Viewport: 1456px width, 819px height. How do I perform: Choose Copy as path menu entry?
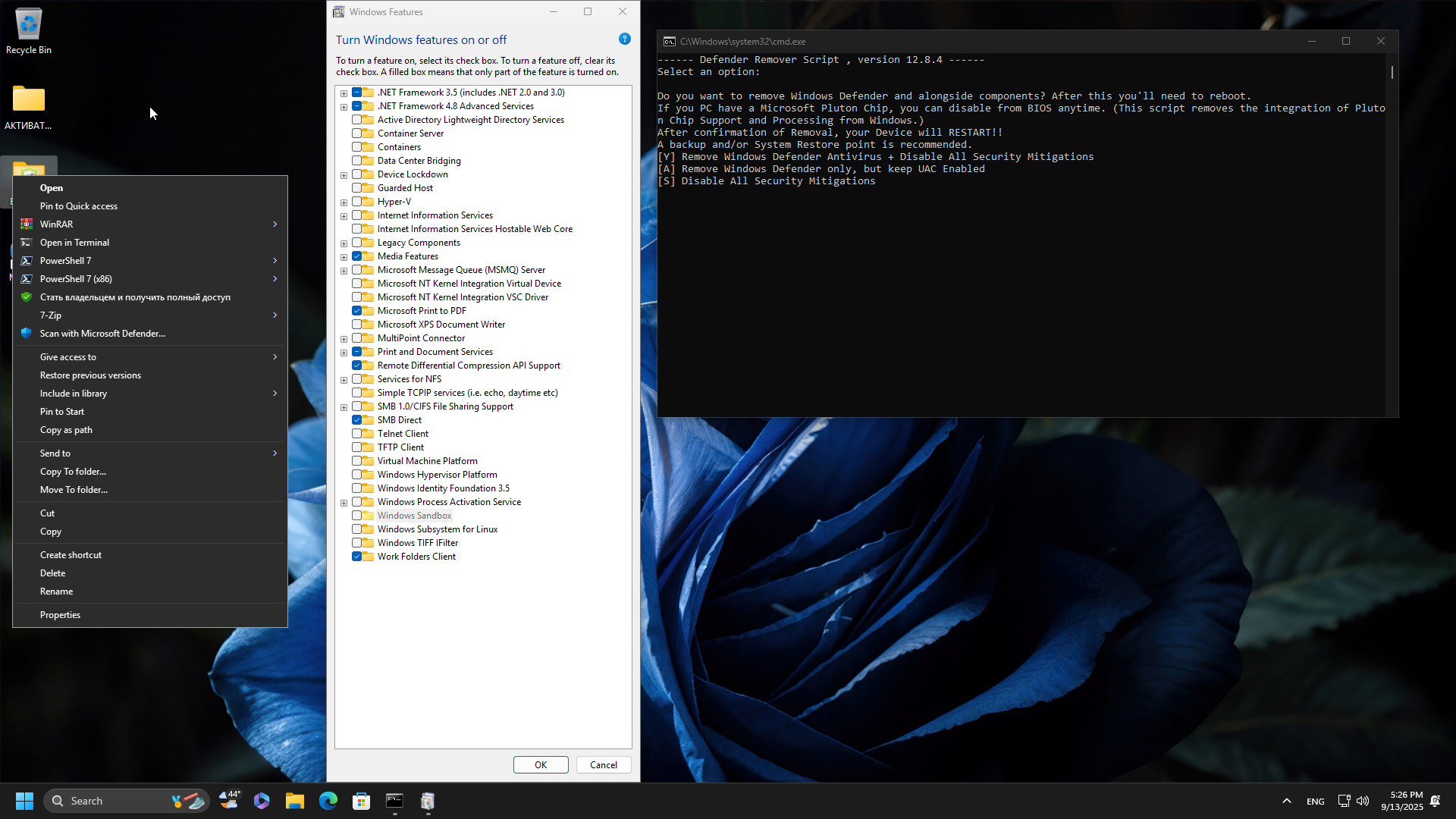point(150,430)
